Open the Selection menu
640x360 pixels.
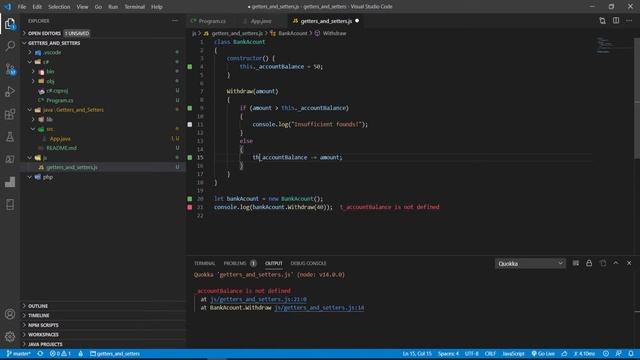tap(59, 7)
